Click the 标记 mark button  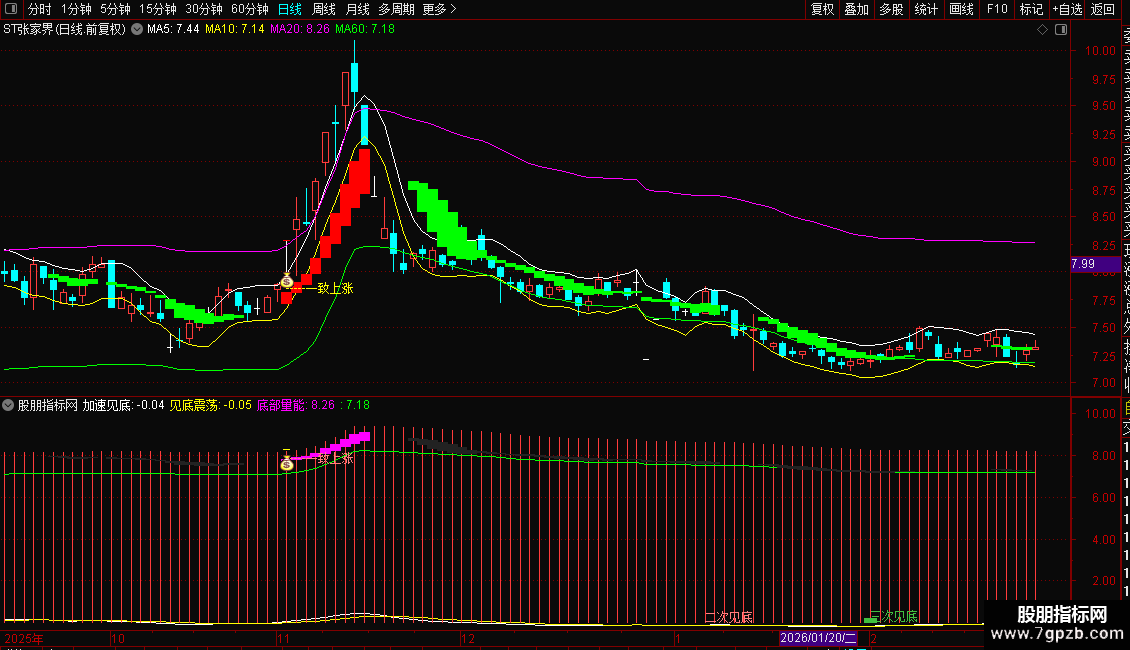(x=1031, y=9)
